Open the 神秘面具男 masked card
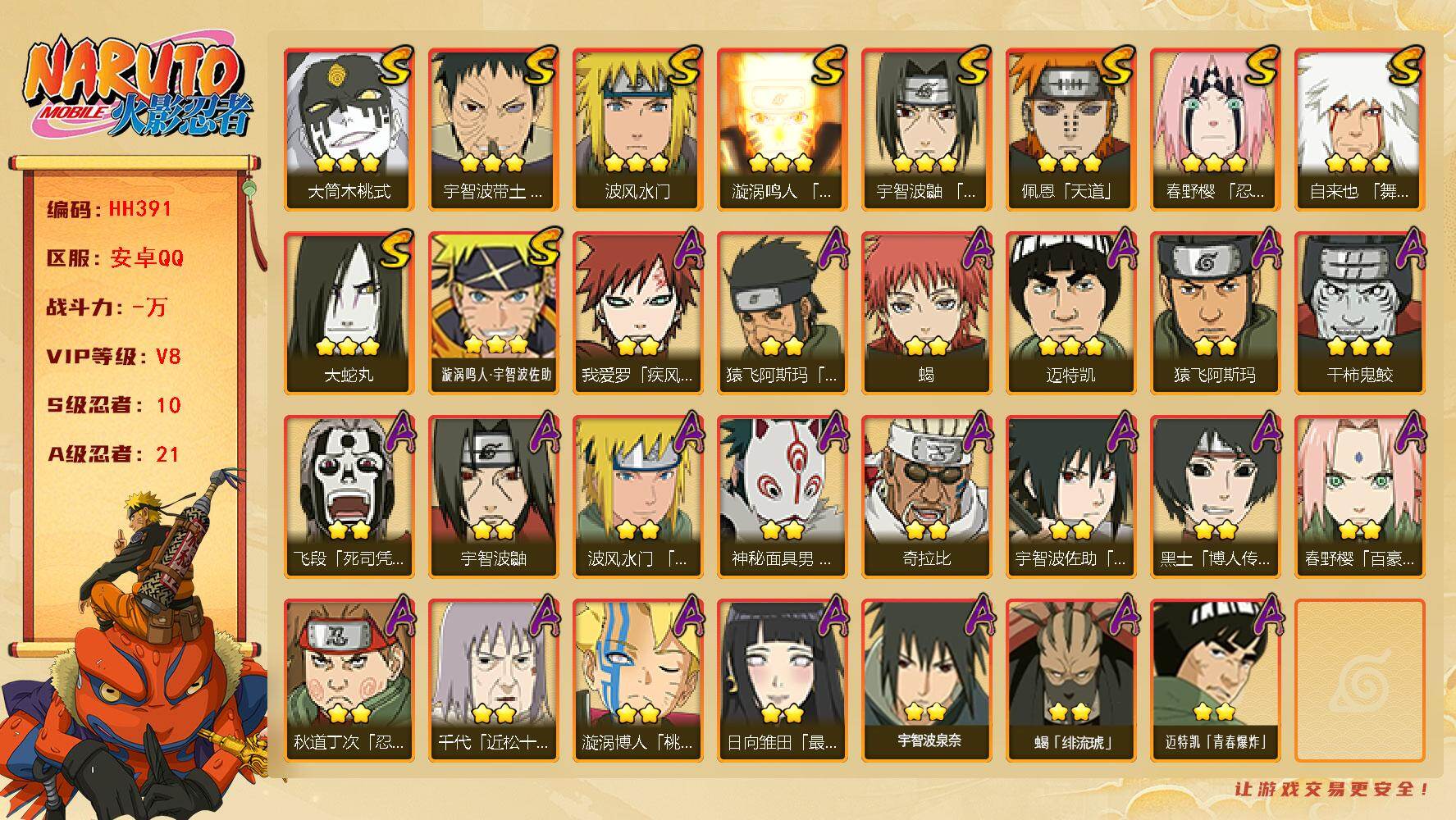 (782, 497)
